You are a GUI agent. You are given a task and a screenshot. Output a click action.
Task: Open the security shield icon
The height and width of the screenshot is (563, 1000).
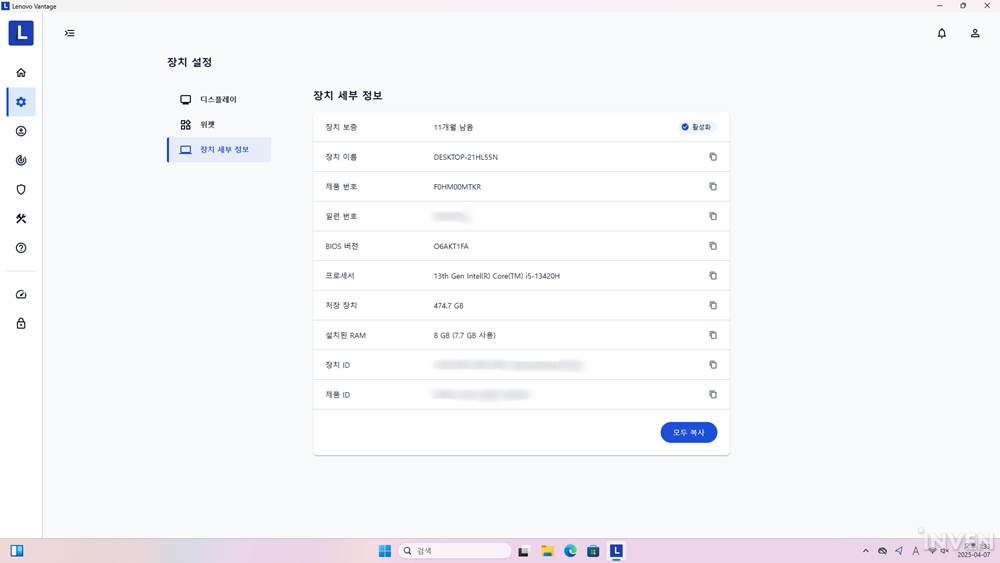(21, 189)
